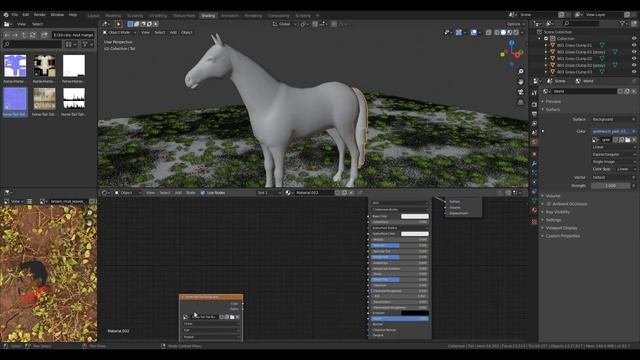
Task: Open the Texture properties checker tab
Action: (534, 222)
